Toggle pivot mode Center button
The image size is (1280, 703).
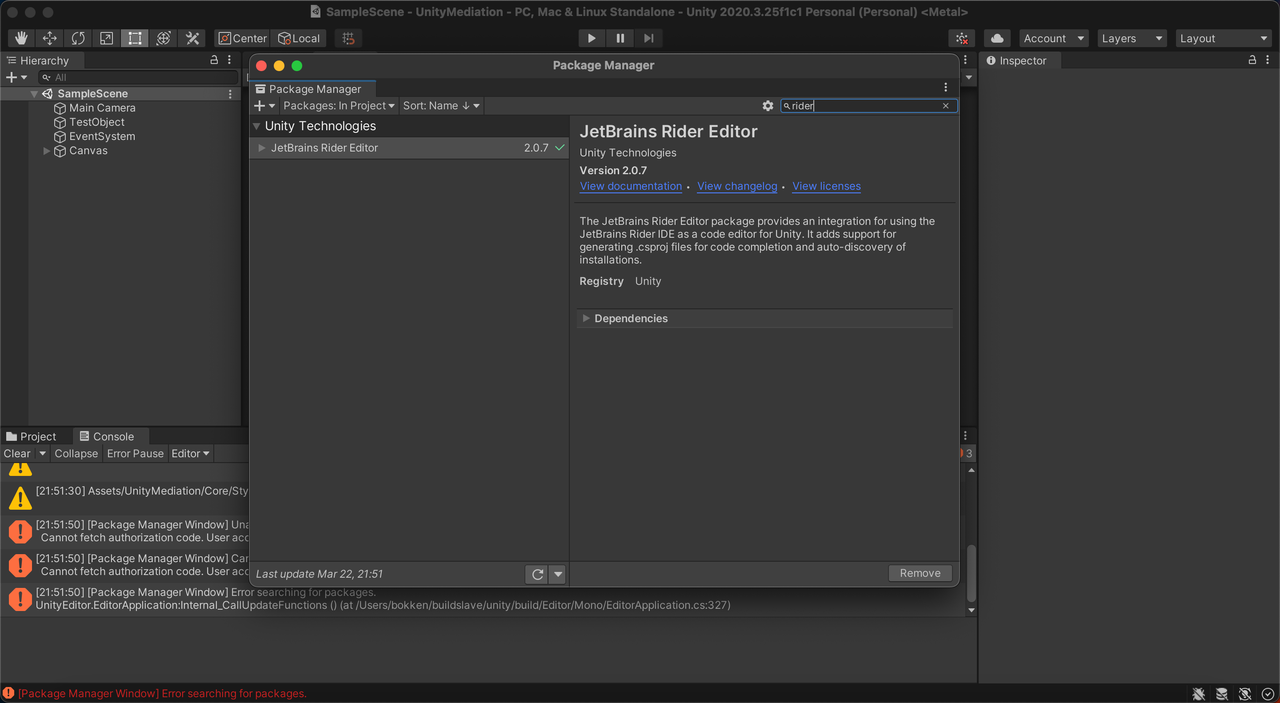tap(243, 38)
